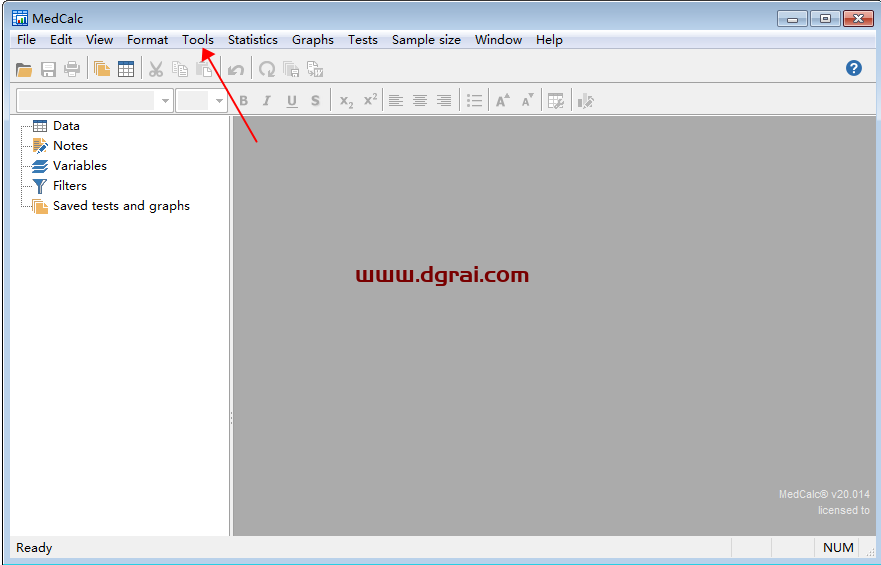Align text left
Viewport: 881px width, 565px height.
pyautogui.click(x=396, y=101)
